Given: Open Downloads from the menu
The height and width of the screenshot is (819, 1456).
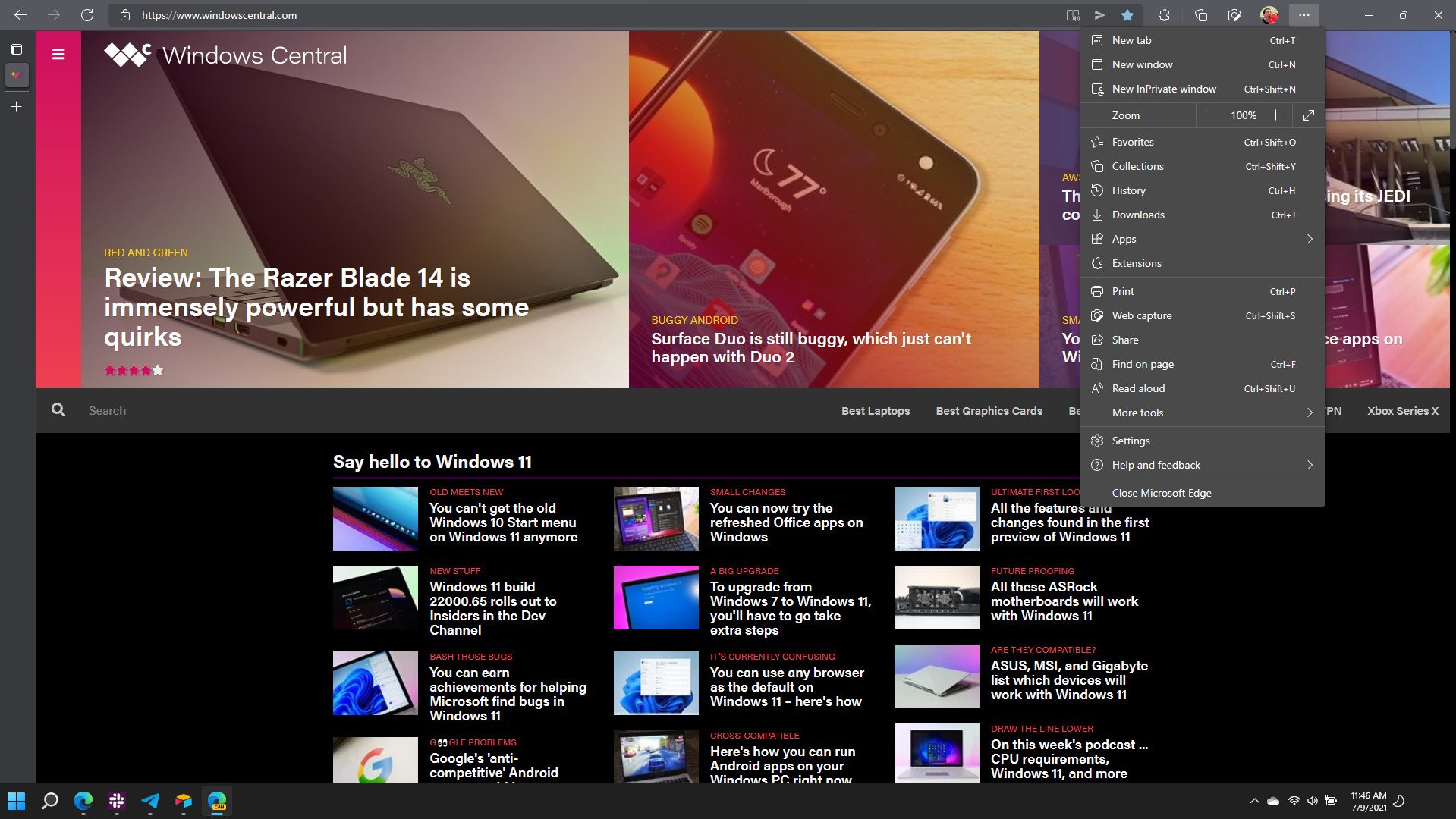Looking at the screenshot, I should pos(1203,215).
